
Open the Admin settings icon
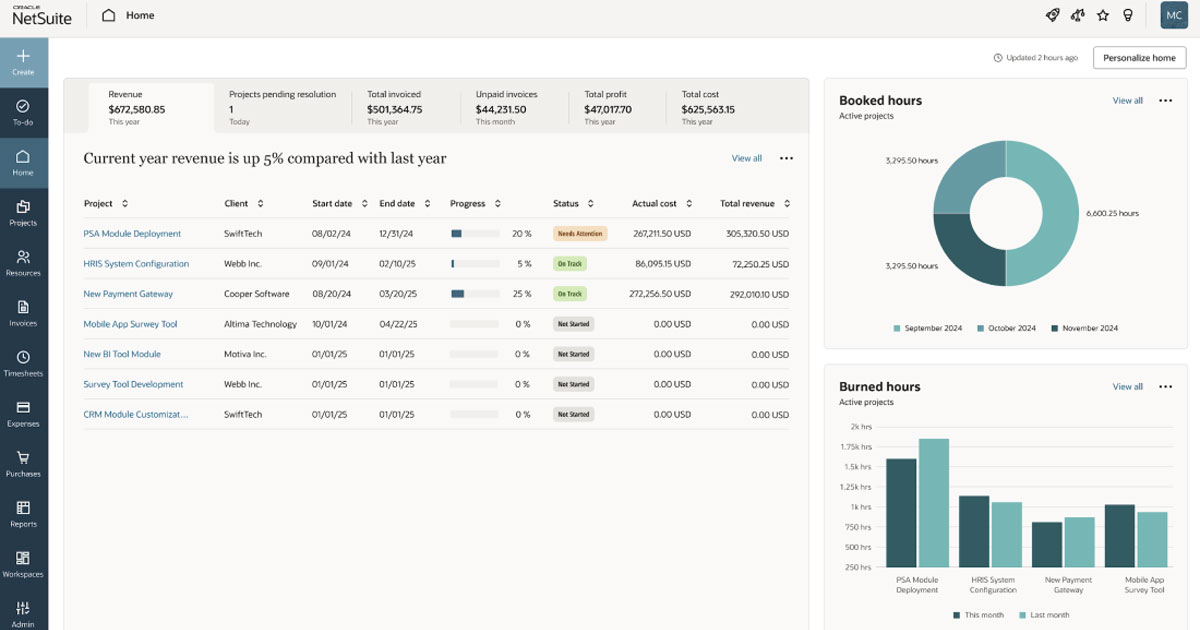click(23, 612)
